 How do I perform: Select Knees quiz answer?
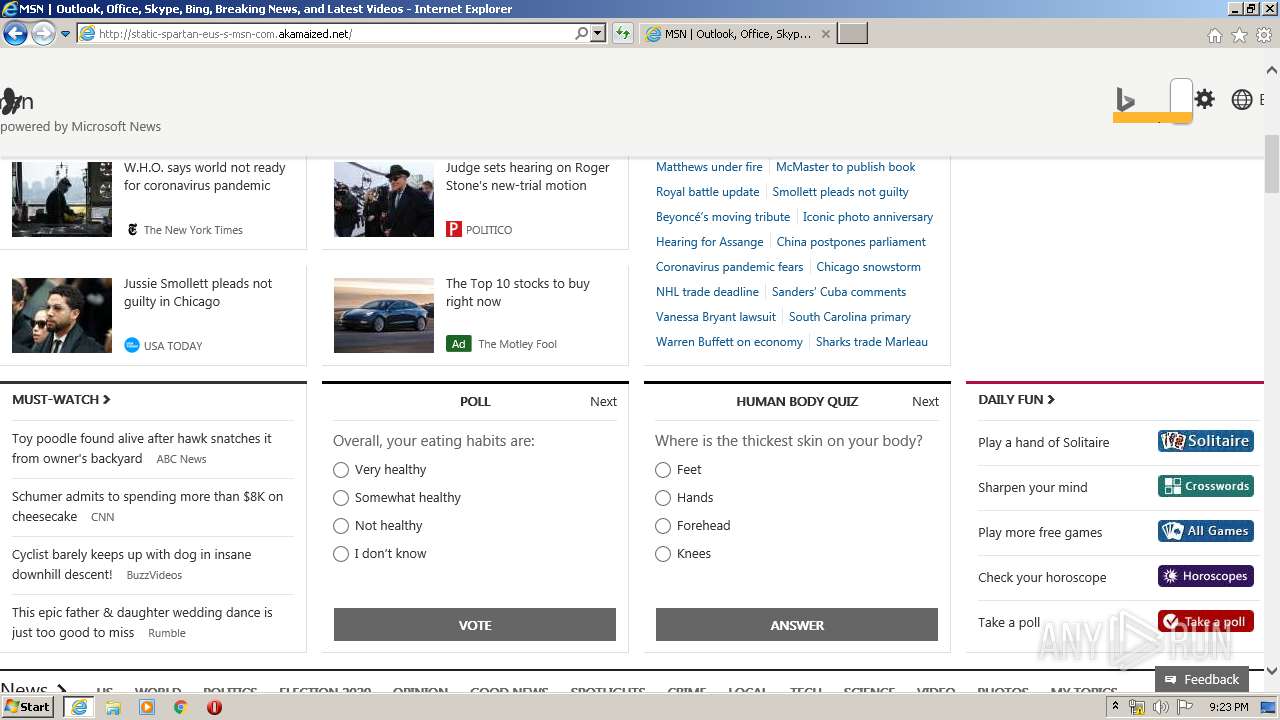coord(663,554)
